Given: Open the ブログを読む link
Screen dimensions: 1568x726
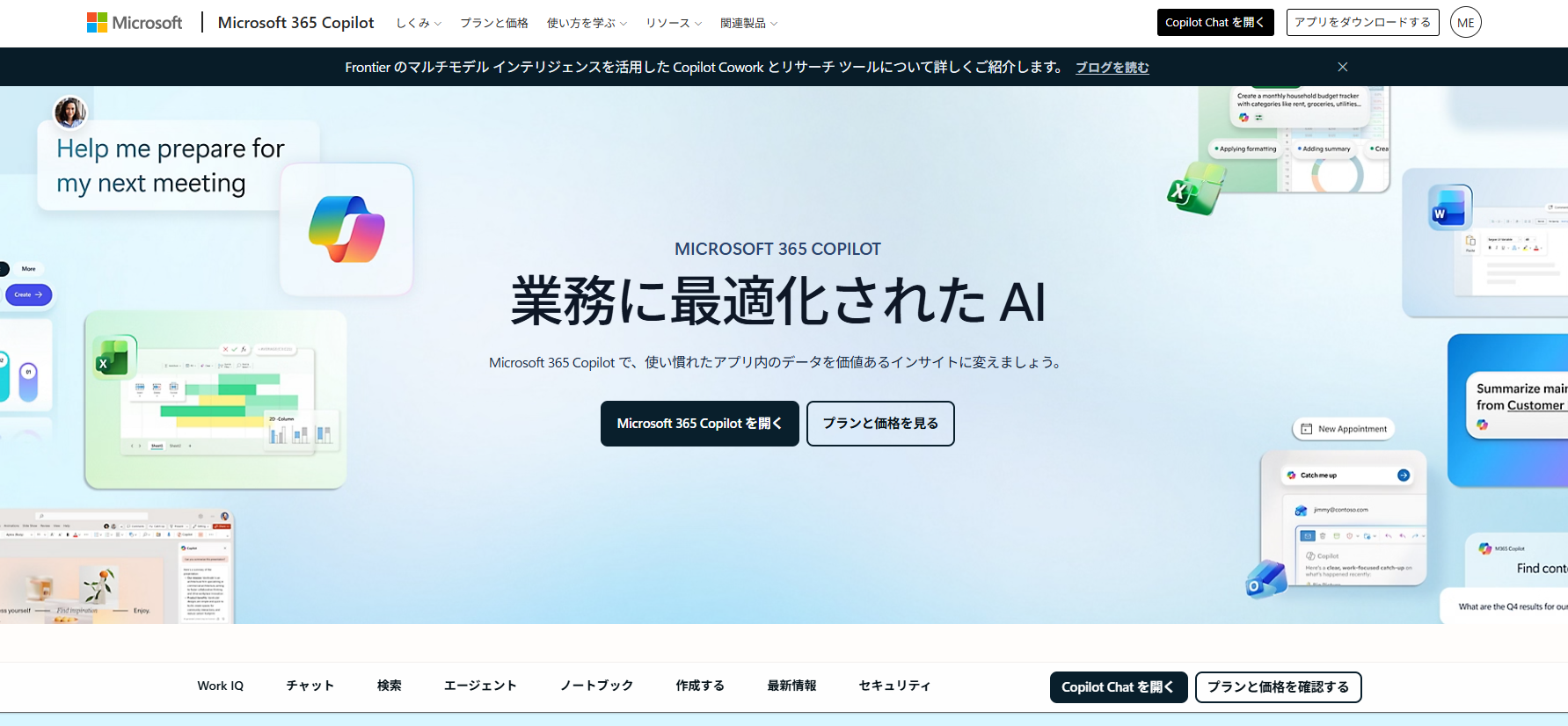Looking at the screenshot, I should tap(1112, 67).
